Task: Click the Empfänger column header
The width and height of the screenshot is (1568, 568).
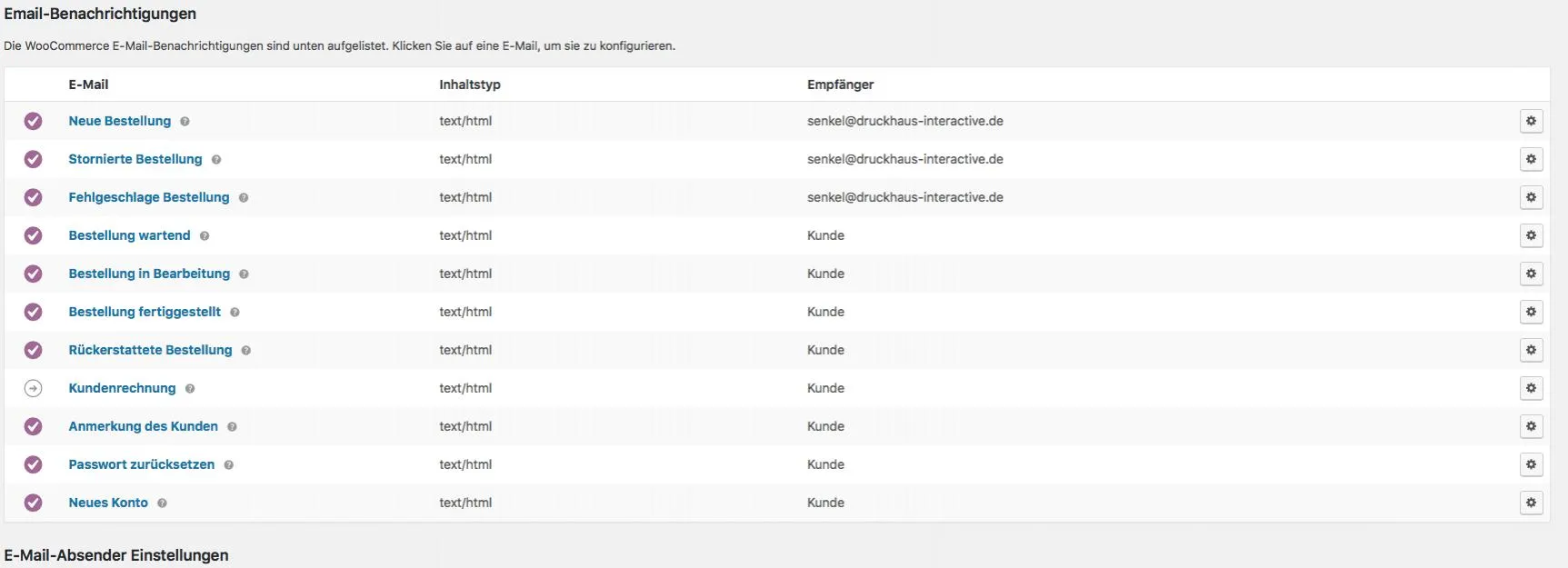Action: click(840, 85)
